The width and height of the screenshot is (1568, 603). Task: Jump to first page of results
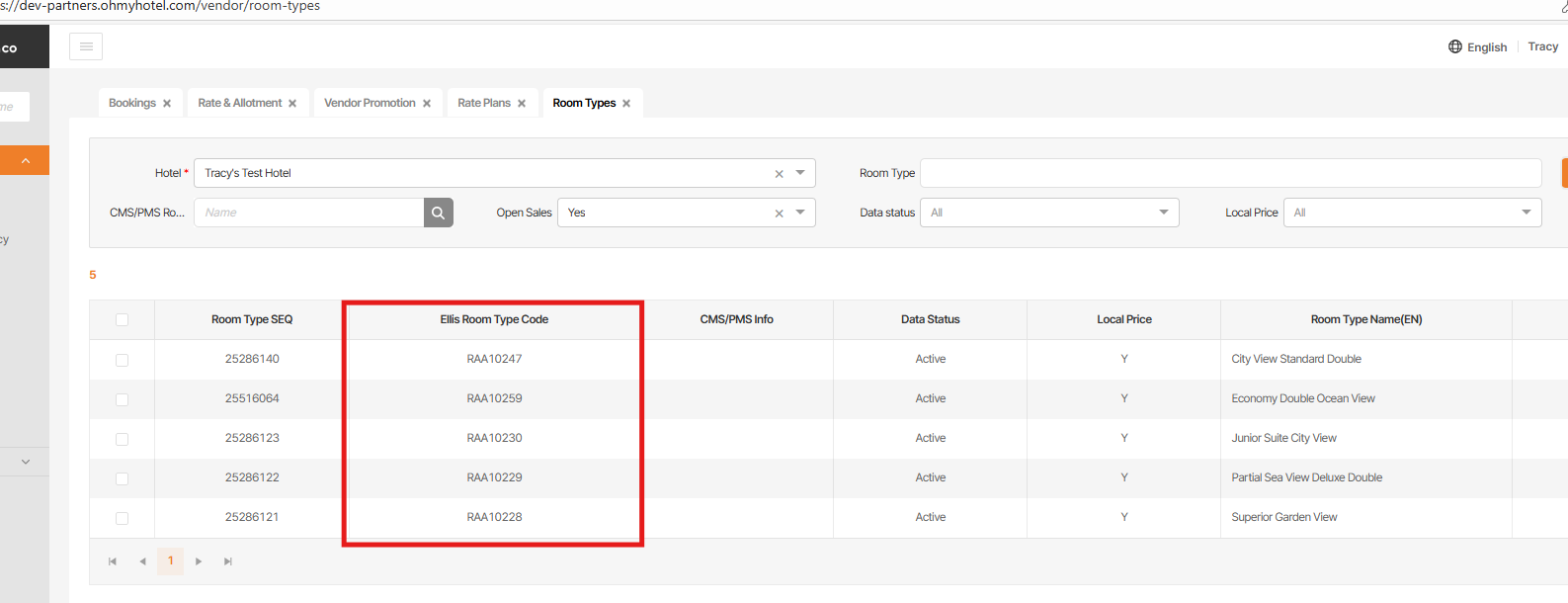(113, 561)
